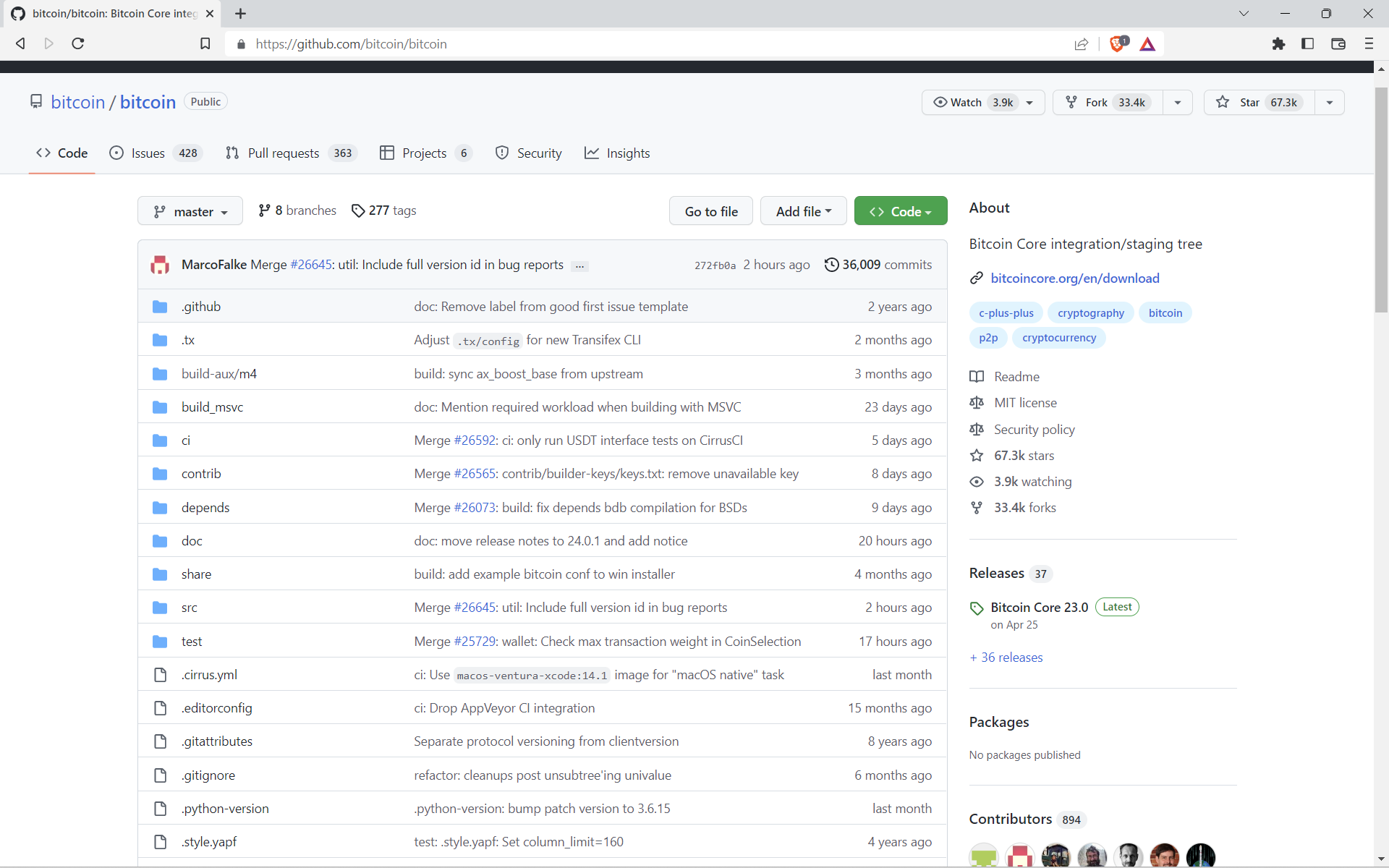Screen dimensions: 1389x868
Task: Click the .gitignore file icon
Action: click(x=161, y=775)
